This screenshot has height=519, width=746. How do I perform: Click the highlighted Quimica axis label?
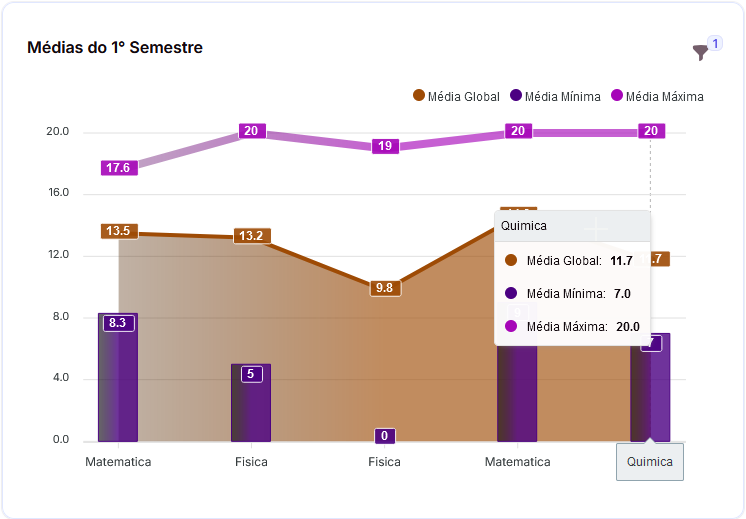tap(650, 462)
